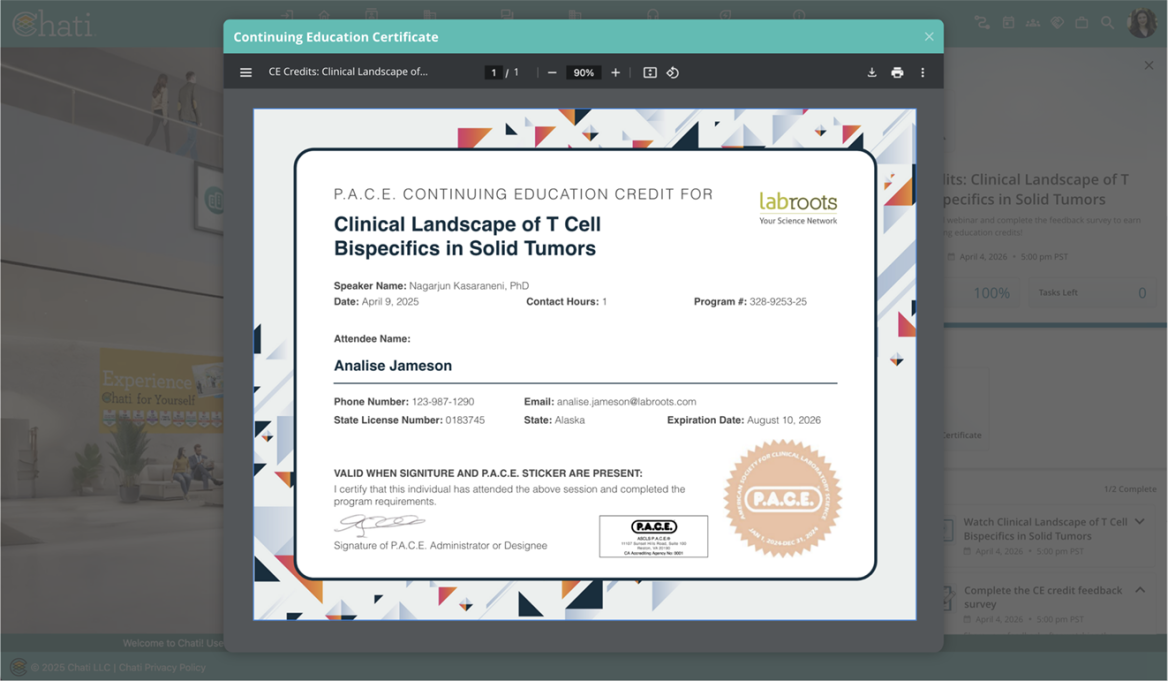Click the email analise.jameson@labroots.com on certificate
Viewport: 1168px width, 681px height.
[x=626, y=402]
